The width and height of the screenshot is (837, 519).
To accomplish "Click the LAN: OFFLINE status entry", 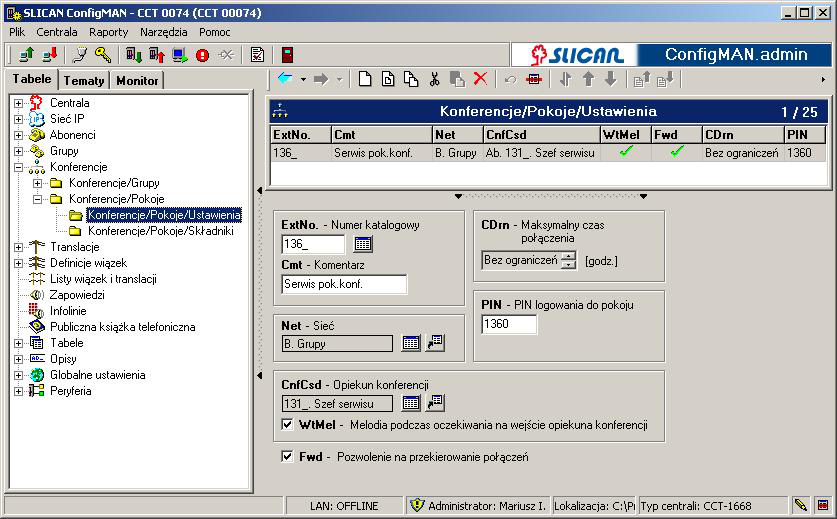I will [x=344, y=506].
